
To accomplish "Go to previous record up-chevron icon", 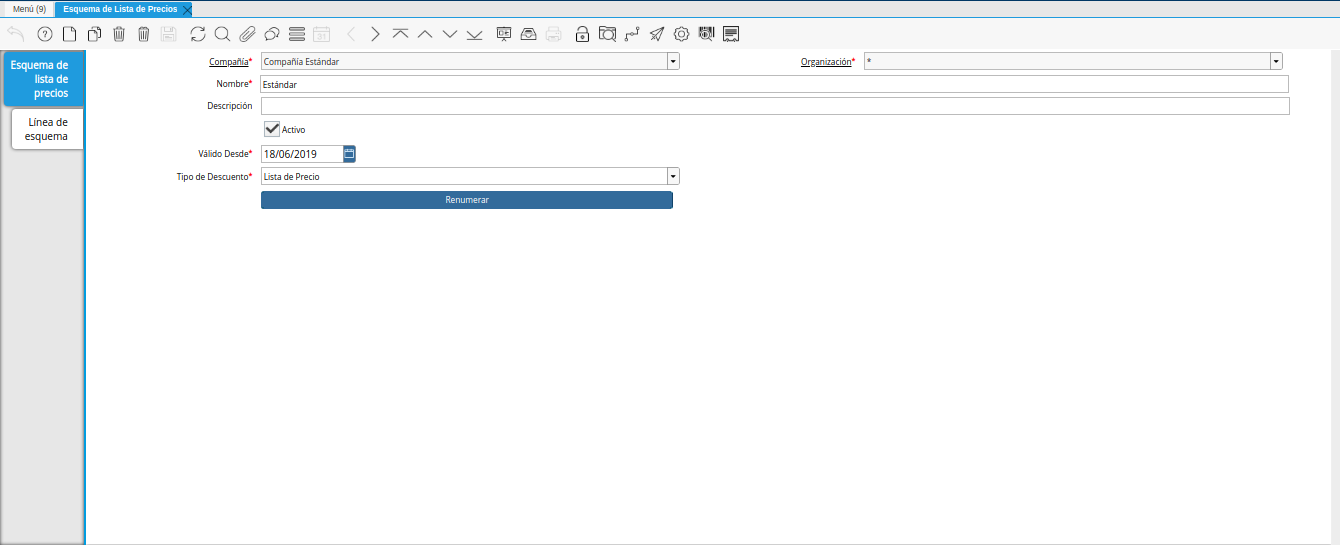I will tap(425, 34).
